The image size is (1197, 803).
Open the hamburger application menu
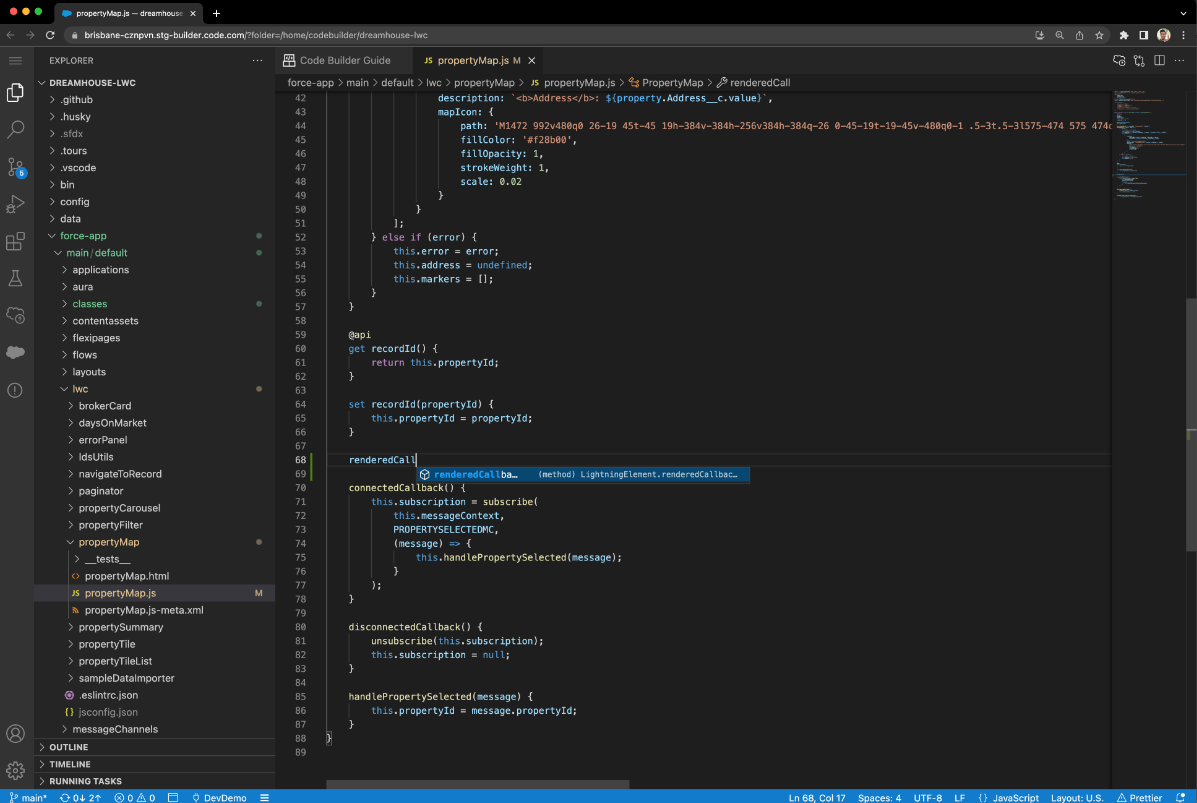tap(15, 60)
